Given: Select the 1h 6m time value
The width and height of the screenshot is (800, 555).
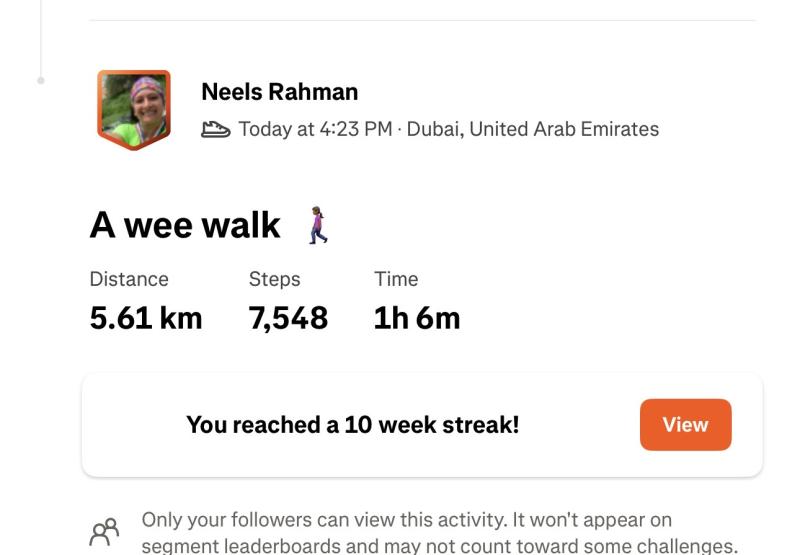Looking at the screenshot, I should [x=417, y=318].
